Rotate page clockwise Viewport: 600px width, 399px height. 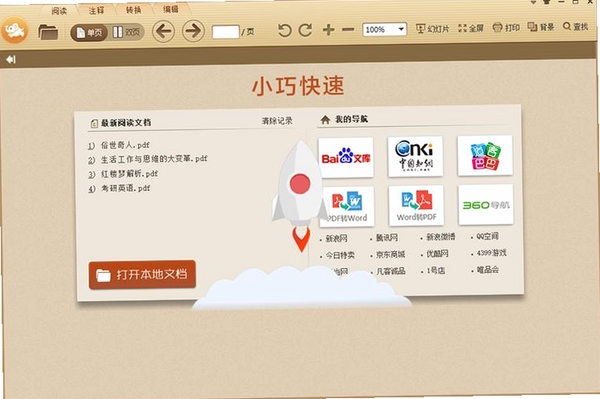click(305, 30)
